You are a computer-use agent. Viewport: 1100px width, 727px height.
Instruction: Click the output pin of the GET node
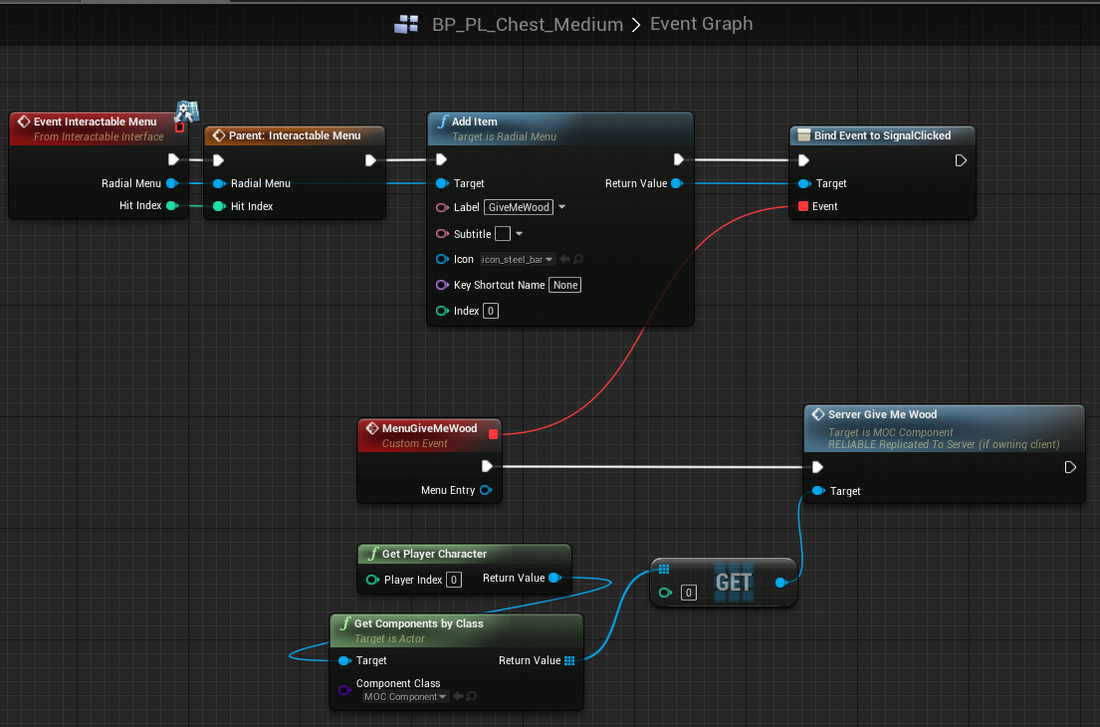(781, 582)
